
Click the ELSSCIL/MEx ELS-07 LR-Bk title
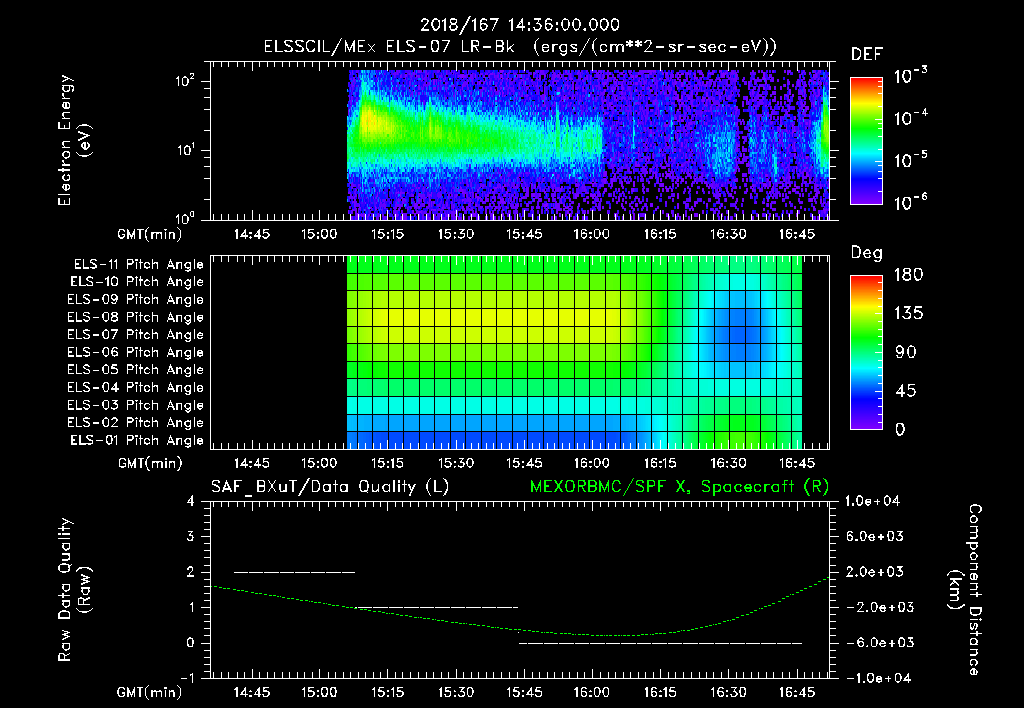[x=389, y=47]
